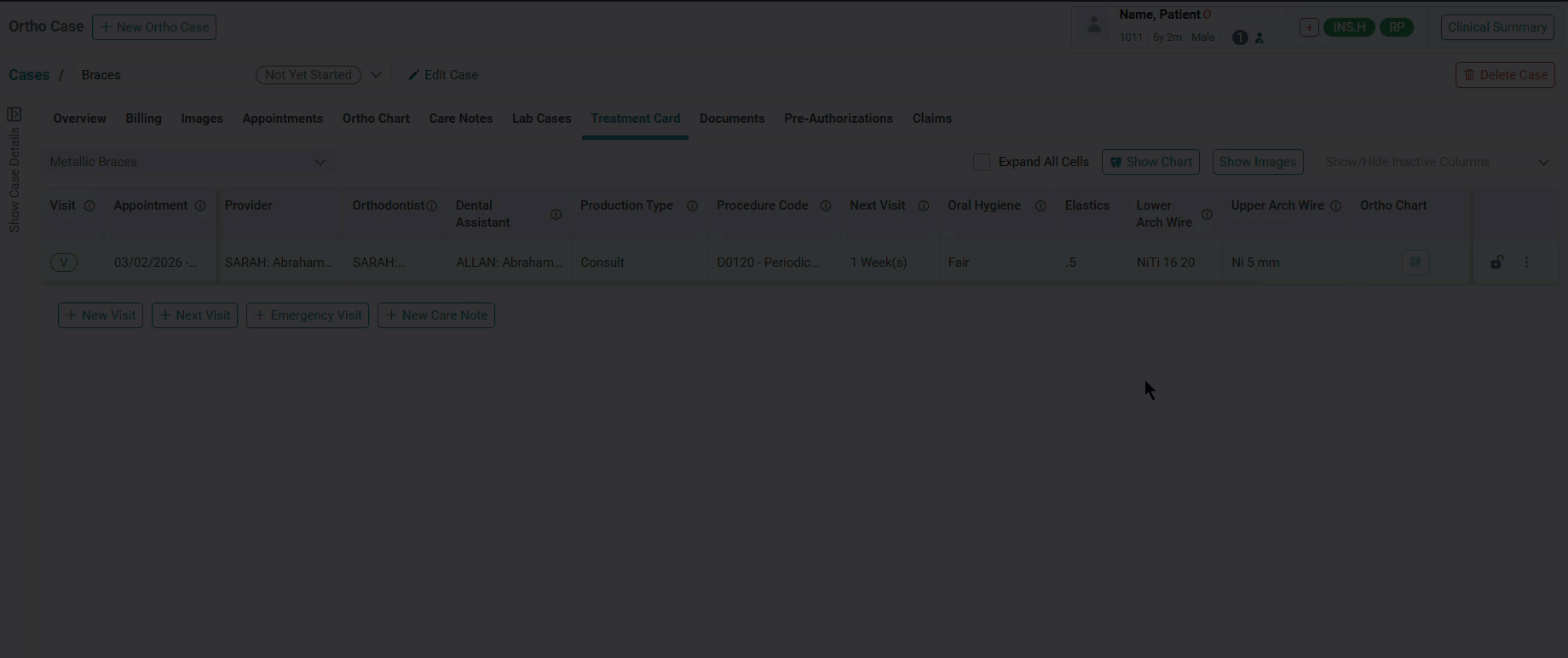Switch to the Care Notes tab
This screenshot has width=1568, height=658.
(460, 118)
